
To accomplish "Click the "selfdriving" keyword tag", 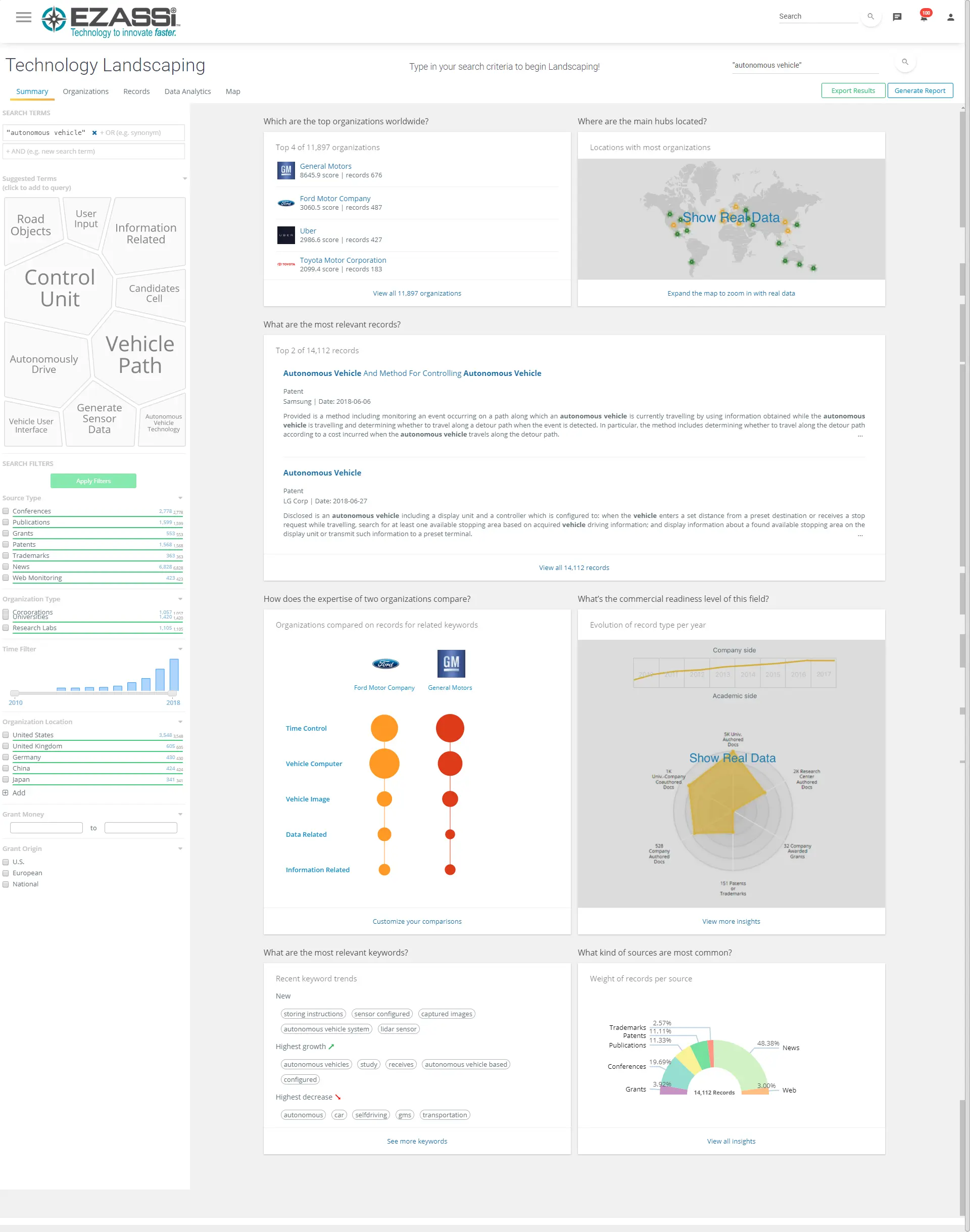I will coord(371,1115).
